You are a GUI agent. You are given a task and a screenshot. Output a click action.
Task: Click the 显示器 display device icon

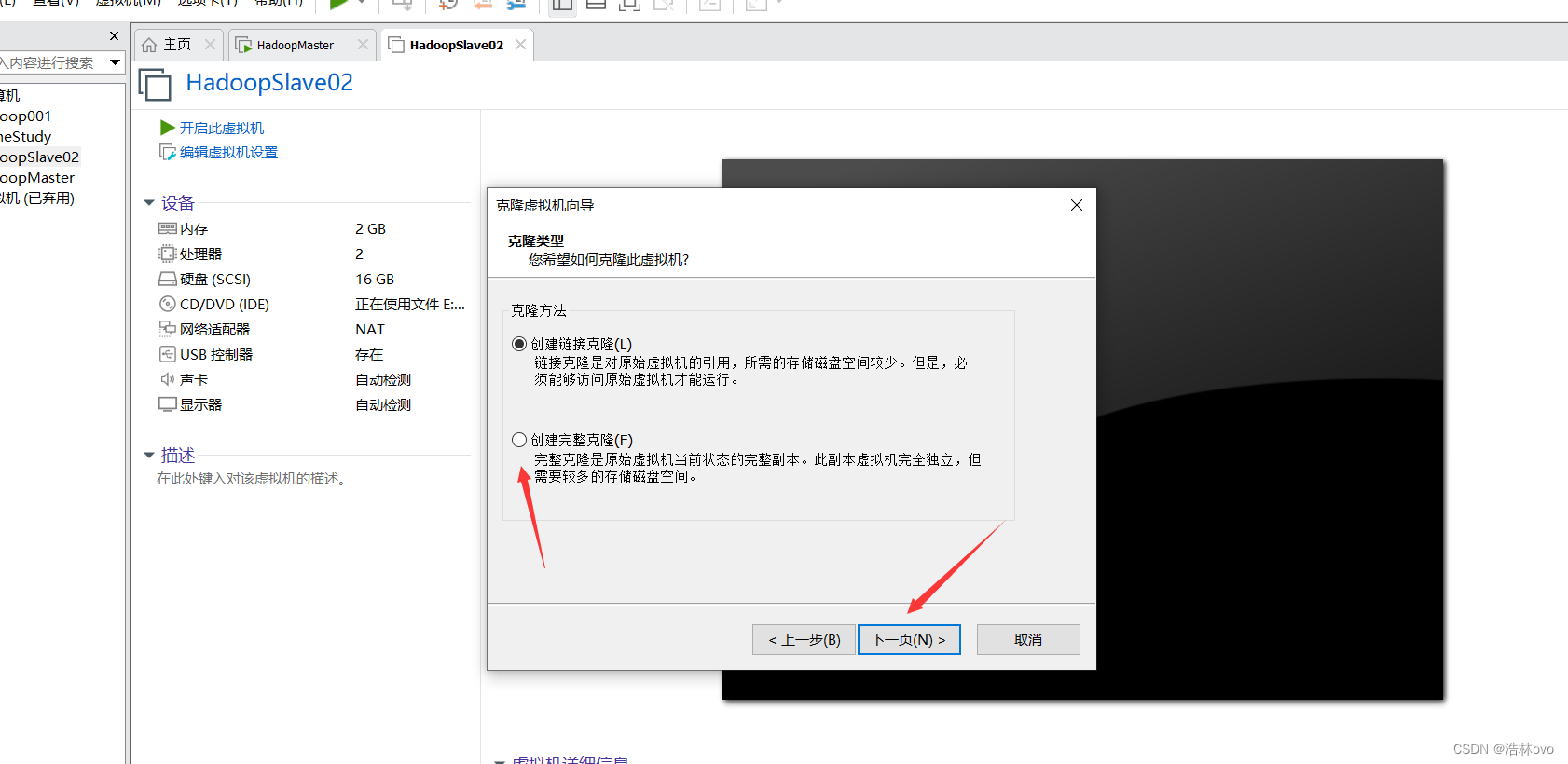[x=168, y=404]
